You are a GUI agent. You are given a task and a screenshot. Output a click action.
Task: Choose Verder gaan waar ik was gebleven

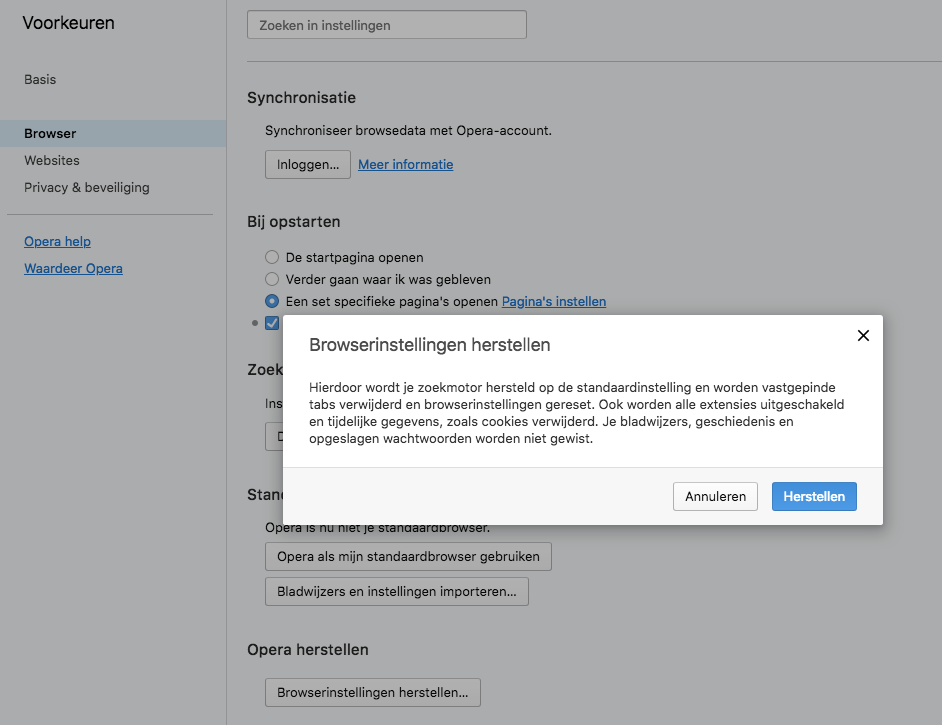coord(272,279)
